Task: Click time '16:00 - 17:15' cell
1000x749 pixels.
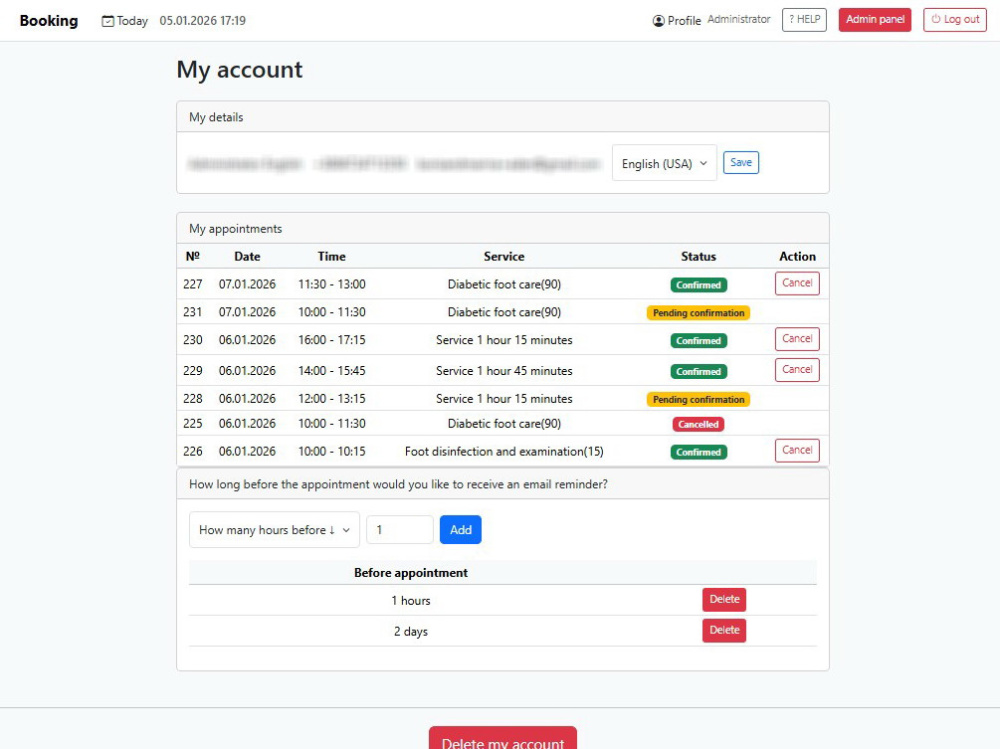Action: pos(332,340)
